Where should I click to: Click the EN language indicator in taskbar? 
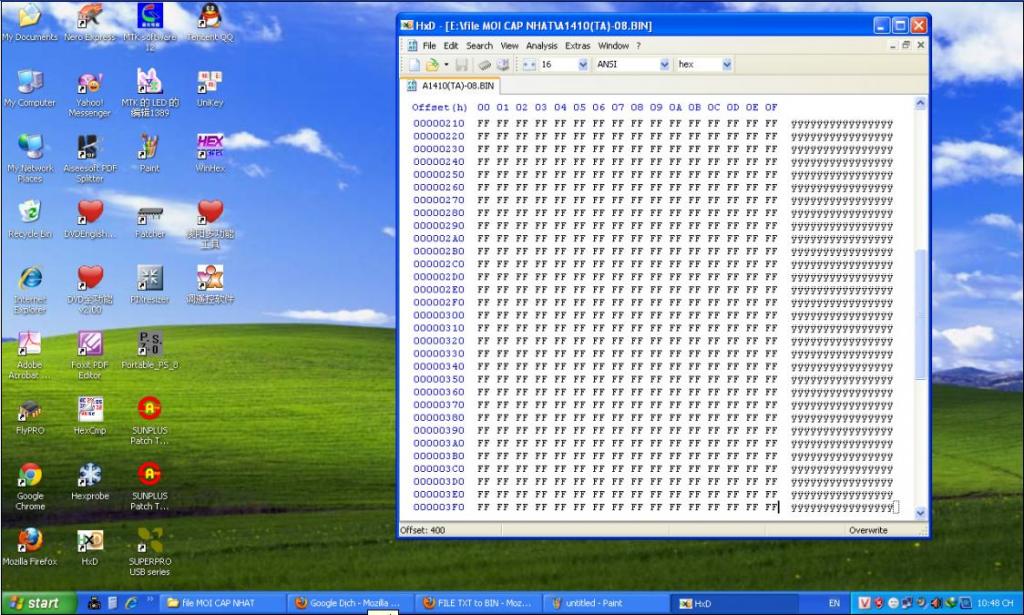pos(834,603)
